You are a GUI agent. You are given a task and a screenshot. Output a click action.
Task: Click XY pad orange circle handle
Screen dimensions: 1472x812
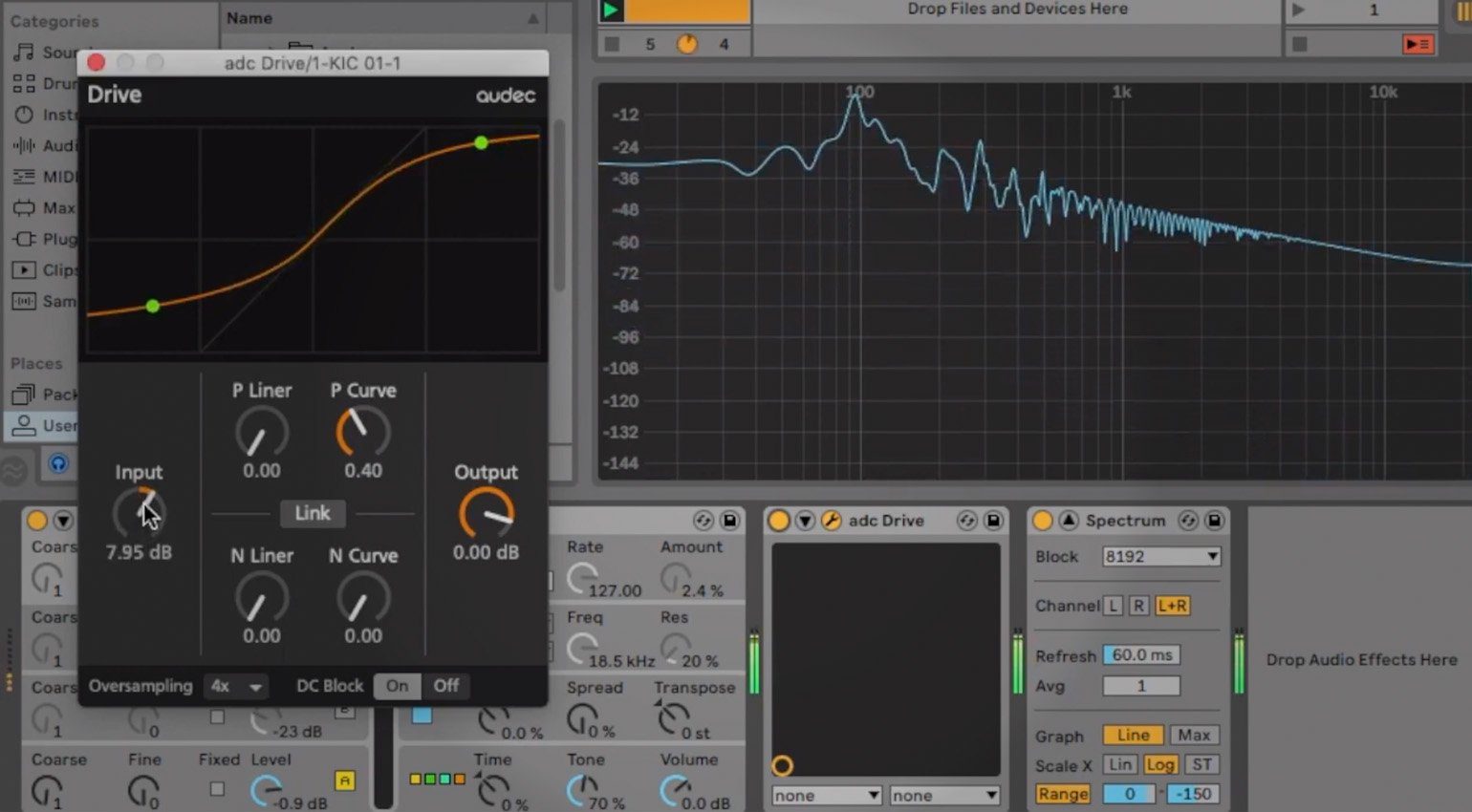[782, 766]
